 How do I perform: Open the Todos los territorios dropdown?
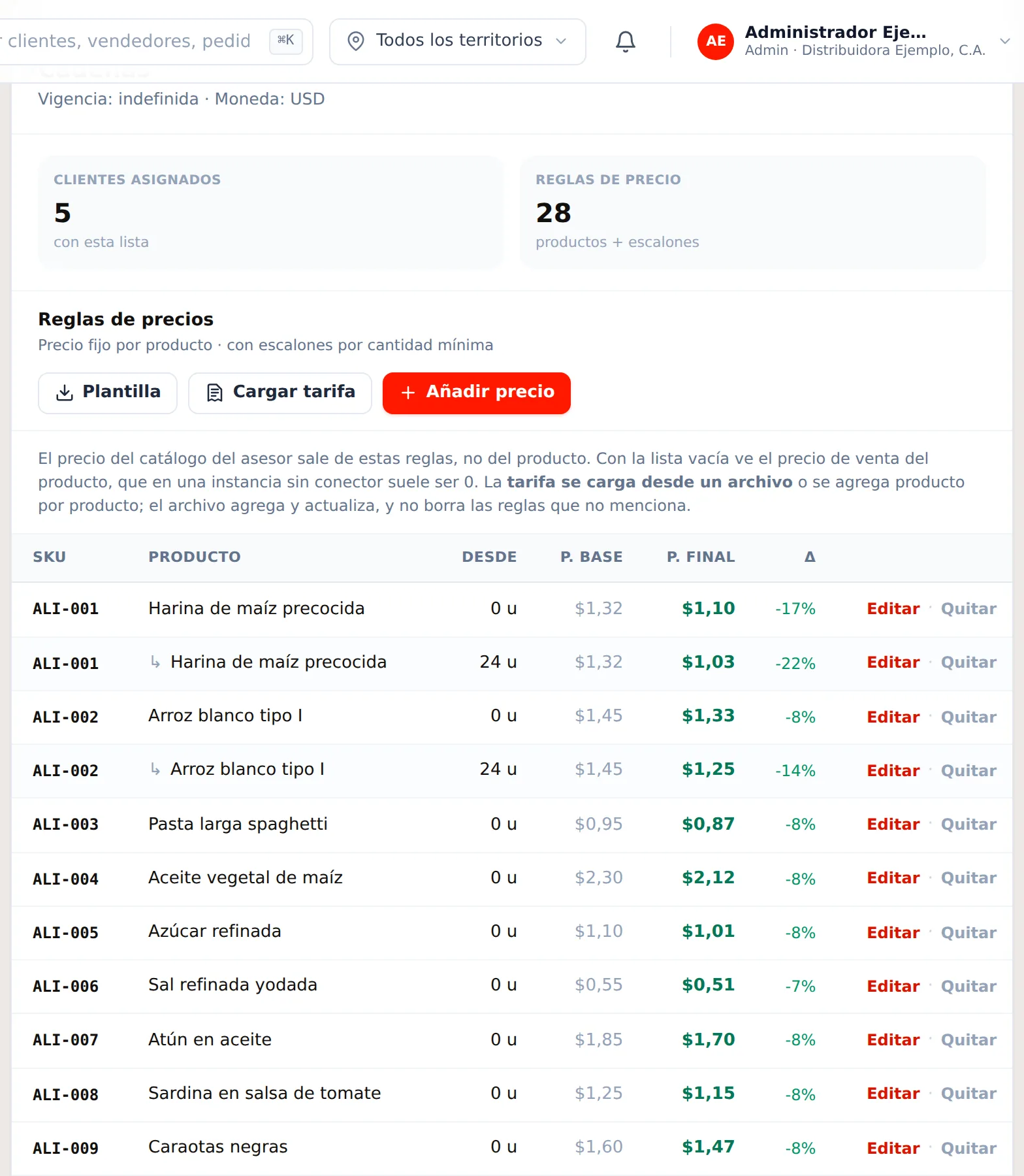pyautogui.click(x=458, y=41)
